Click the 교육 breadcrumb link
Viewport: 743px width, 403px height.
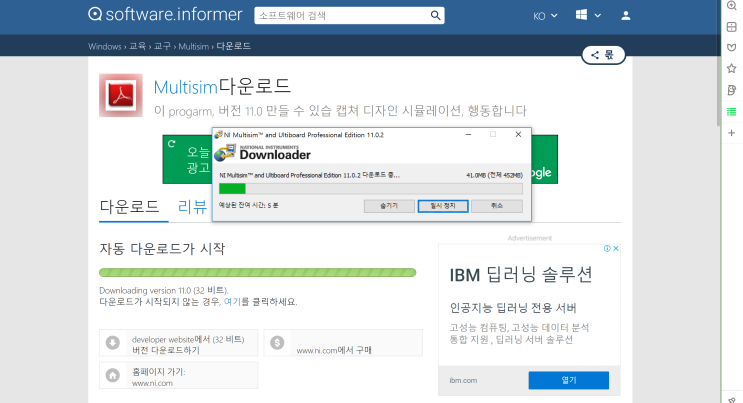(137, 46)
